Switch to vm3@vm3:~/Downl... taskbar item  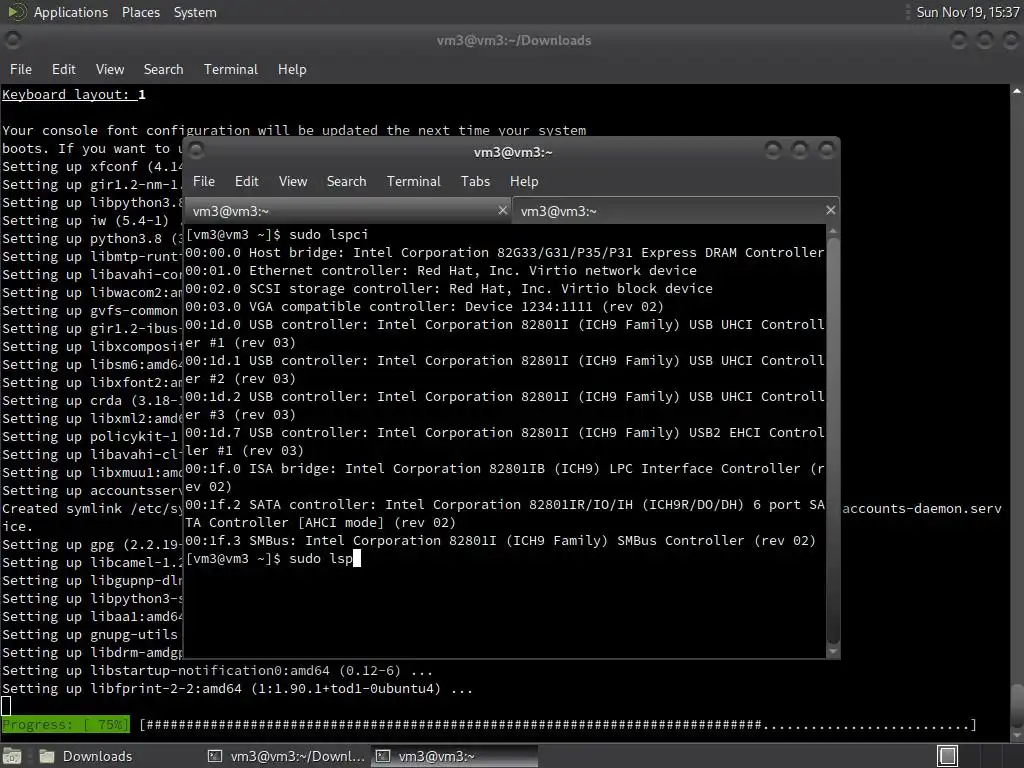pos(286,756)
